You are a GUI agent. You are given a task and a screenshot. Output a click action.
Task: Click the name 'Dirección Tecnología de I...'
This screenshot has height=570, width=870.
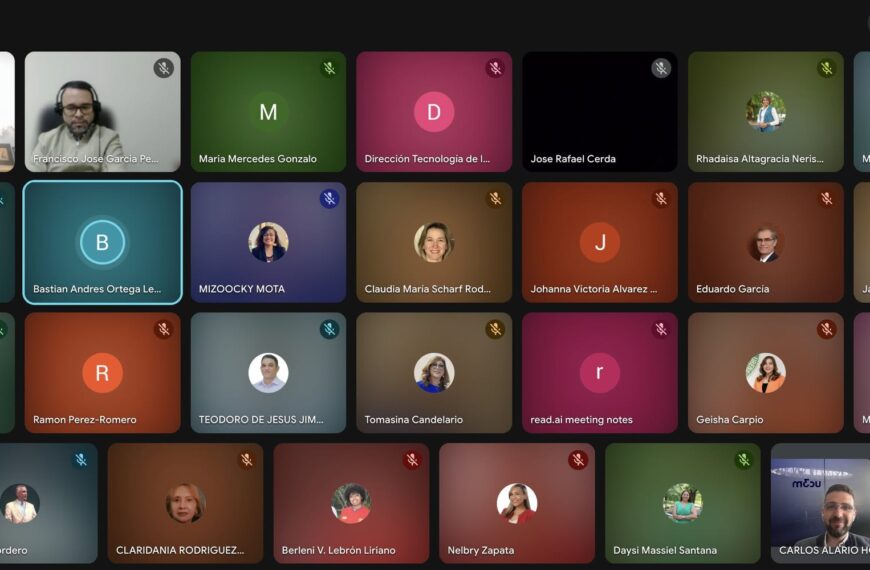click(x=427, y=159)
